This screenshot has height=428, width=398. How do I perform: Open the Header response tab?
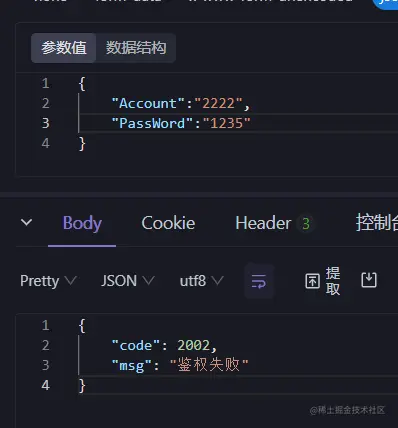pyautogui.click(x=263, y=223)
